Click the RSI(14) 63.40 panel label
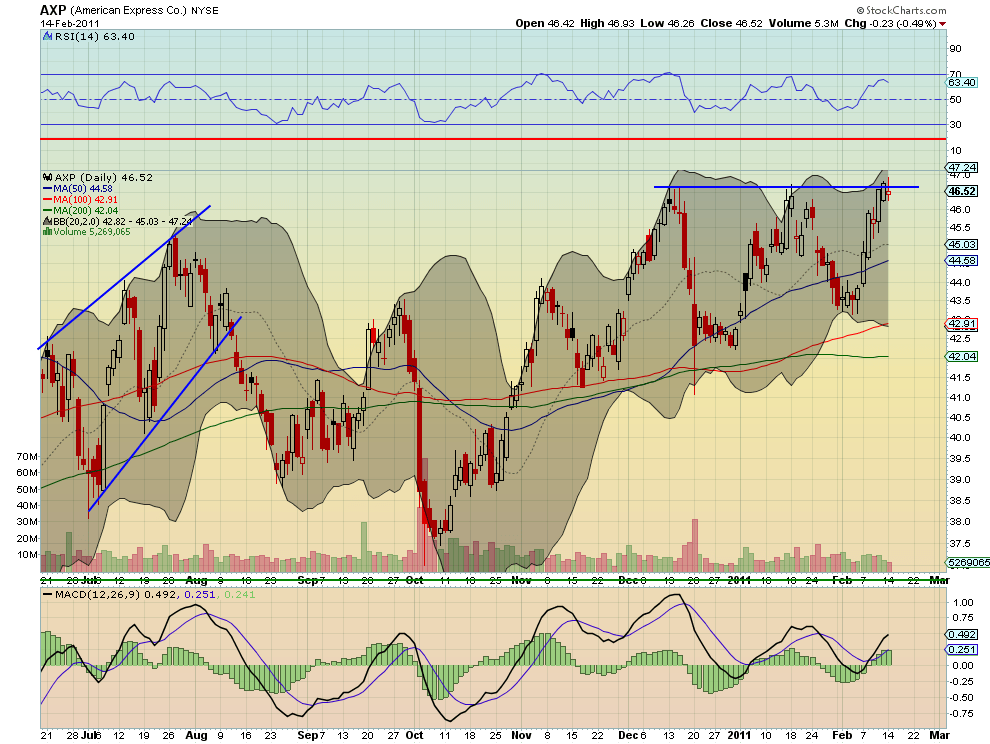990x744 pixels. click(95, 37)
